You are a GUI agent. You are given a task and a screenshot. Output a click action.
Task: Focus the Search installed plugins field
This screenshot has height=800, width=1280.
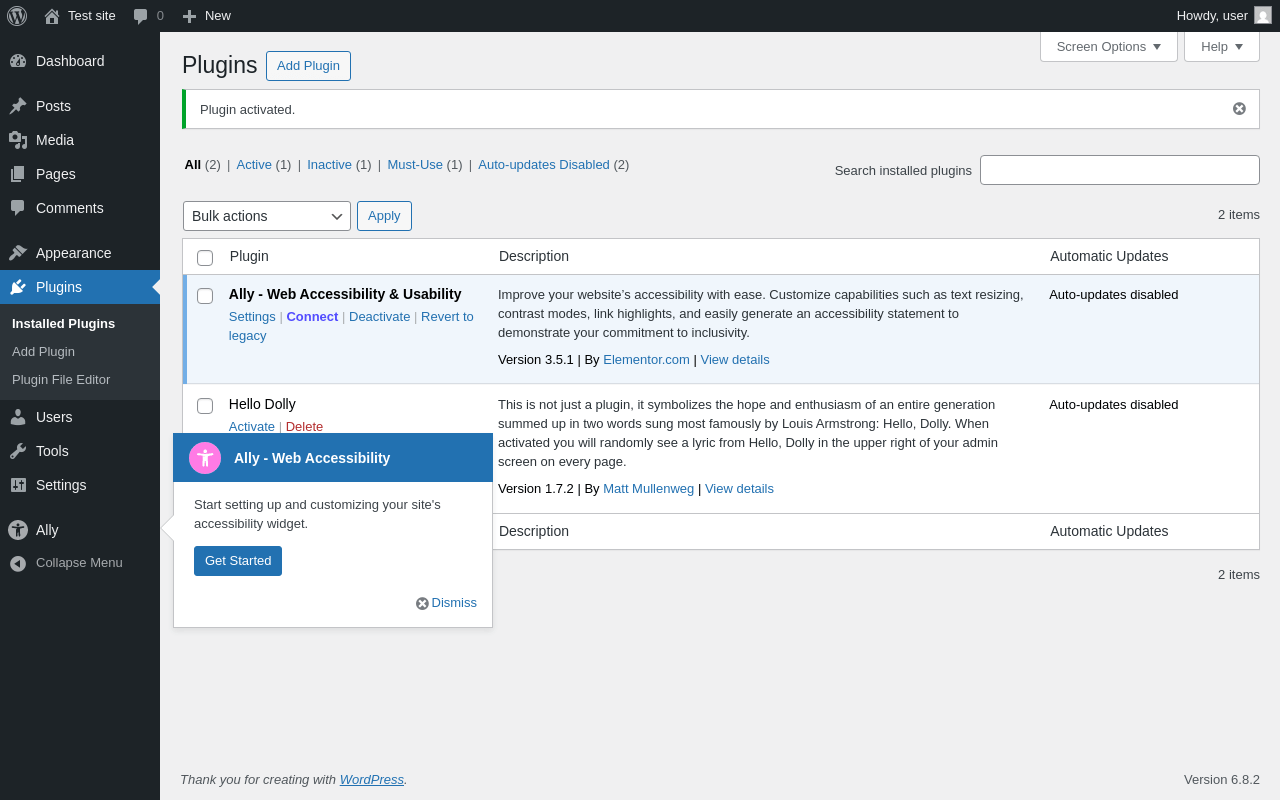point(1120,170)
